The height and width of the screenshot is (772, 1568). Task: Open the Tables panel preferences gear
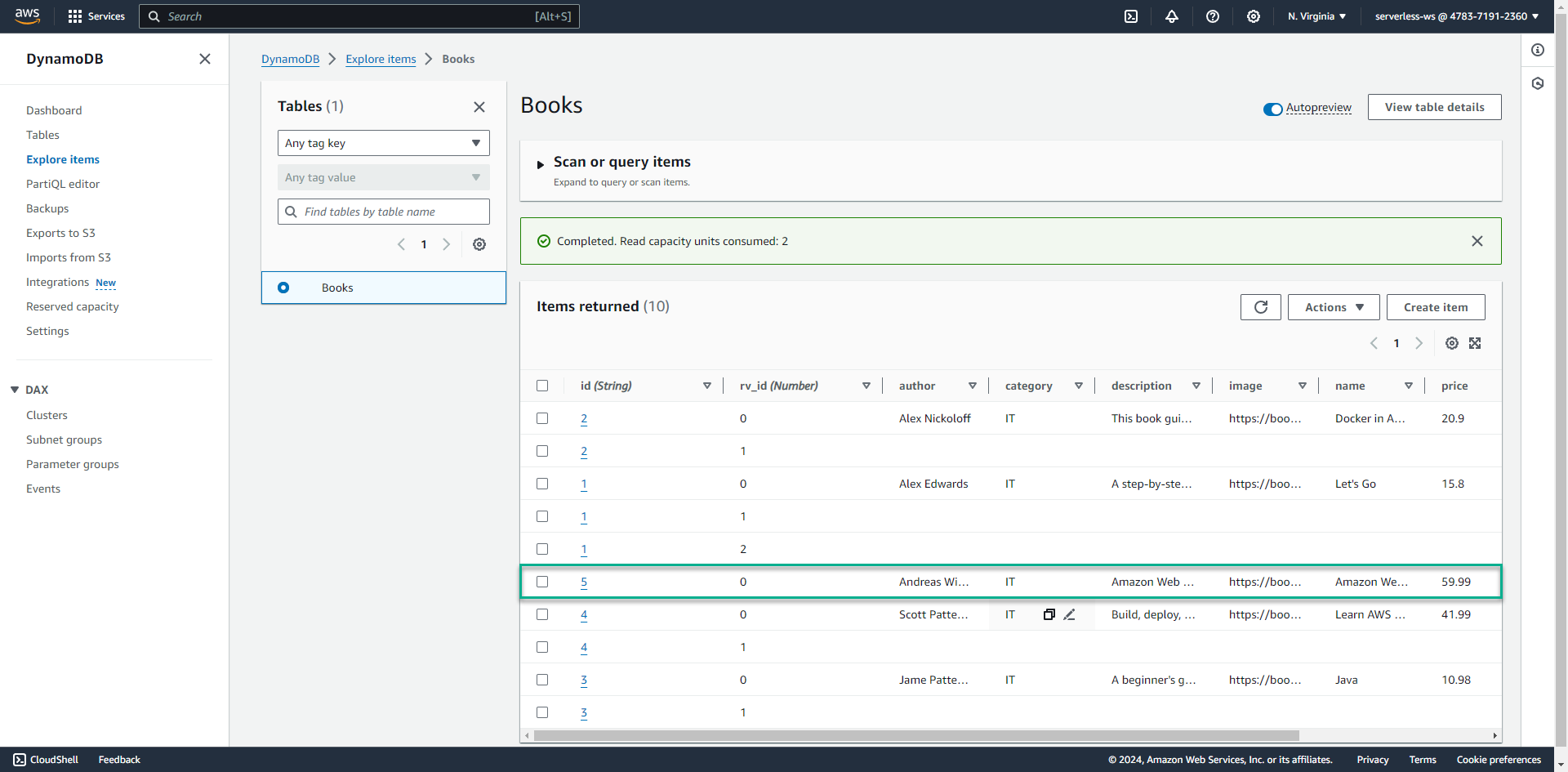479,244
